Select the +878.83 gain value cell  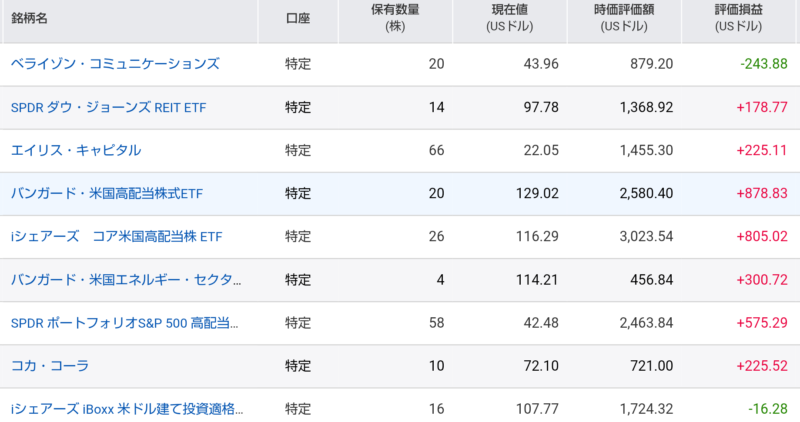762,193
